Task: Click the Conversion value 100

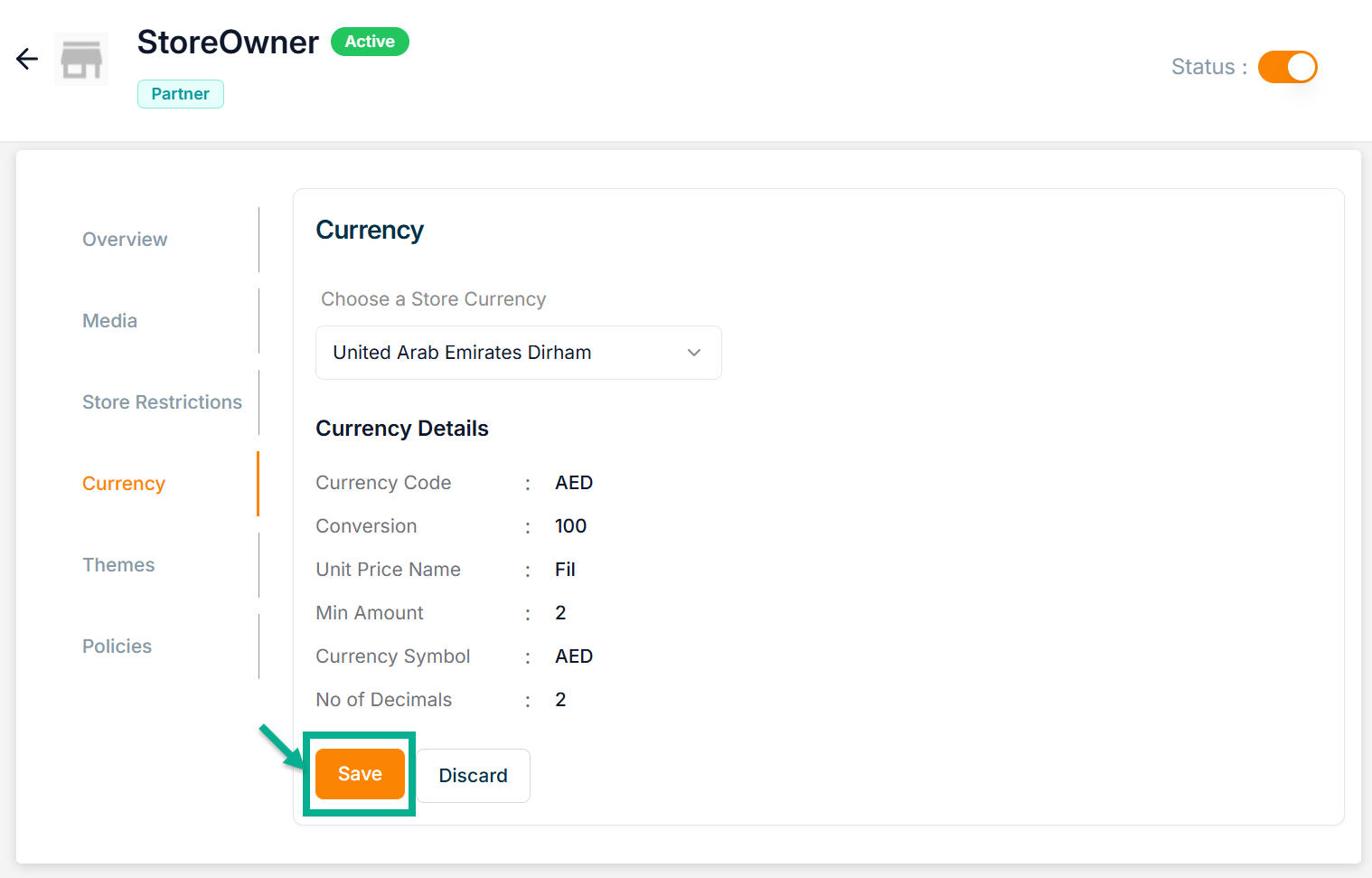Action: (x=570, y=526)
